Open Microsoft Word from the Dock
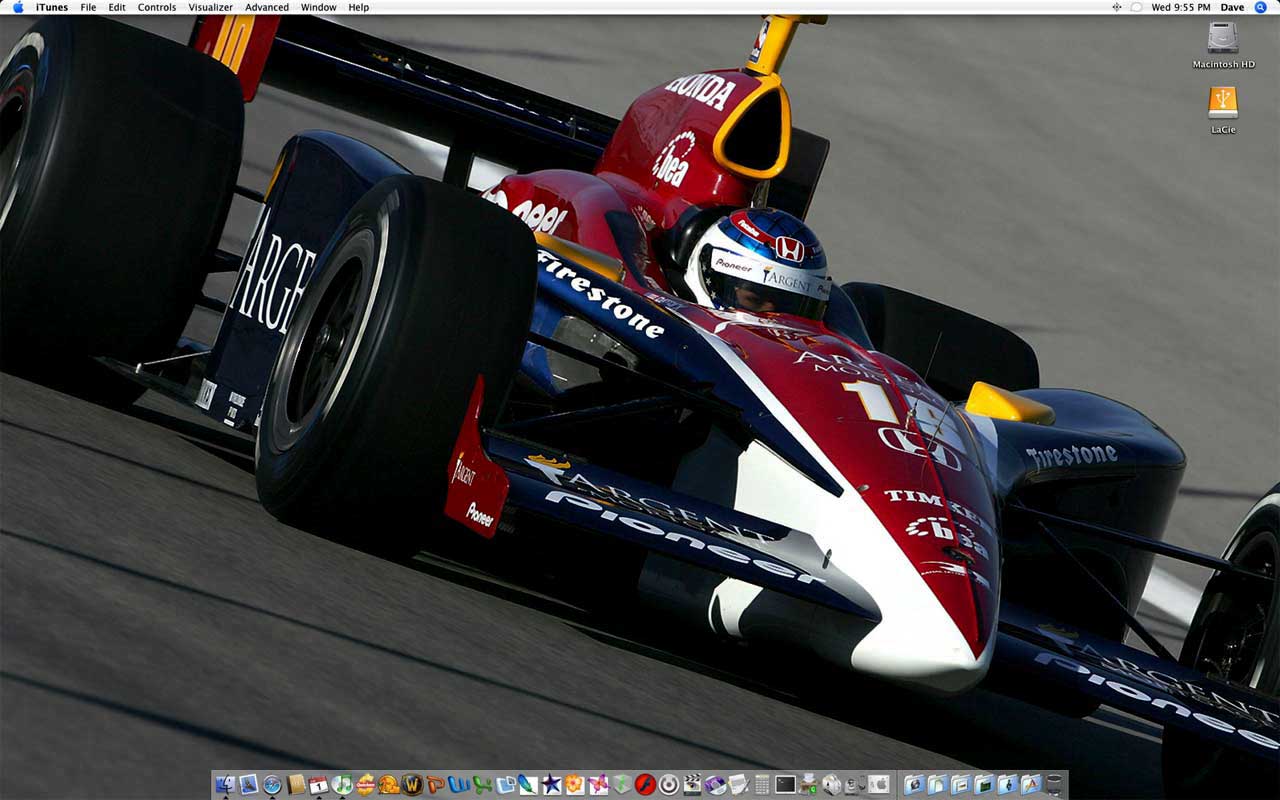Viewport: 1280px width, 800px height. pyautogui.click(x=459, y=785)
